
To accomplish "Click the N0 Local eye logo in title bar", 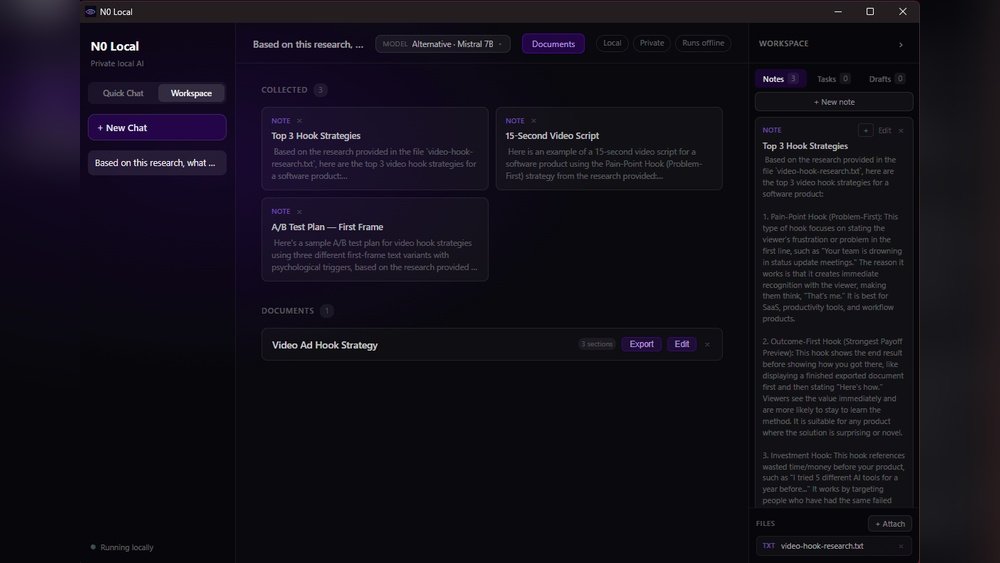I will (91, 11).
